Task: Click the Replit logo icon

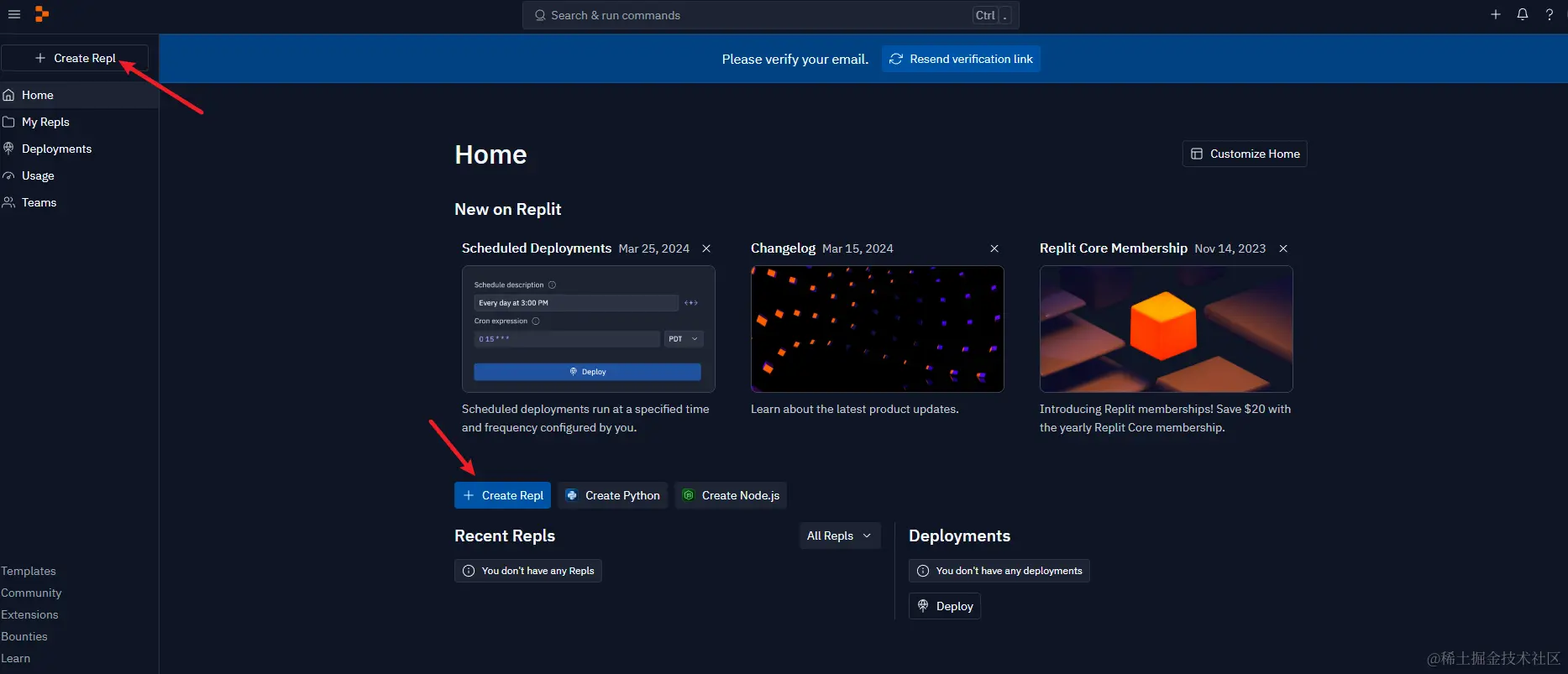Action: (x=42, y=14)
